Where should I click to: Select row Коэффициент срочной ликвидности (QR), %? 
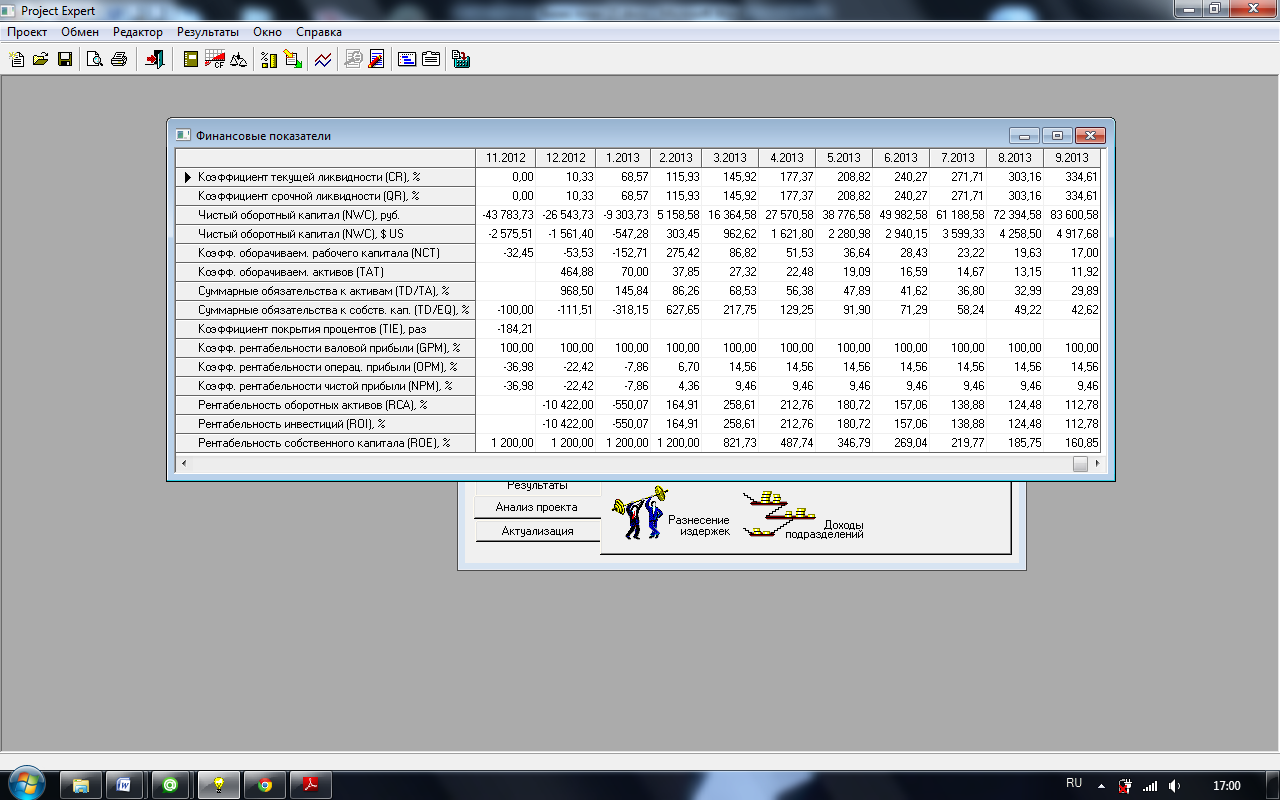pos(326,196)
